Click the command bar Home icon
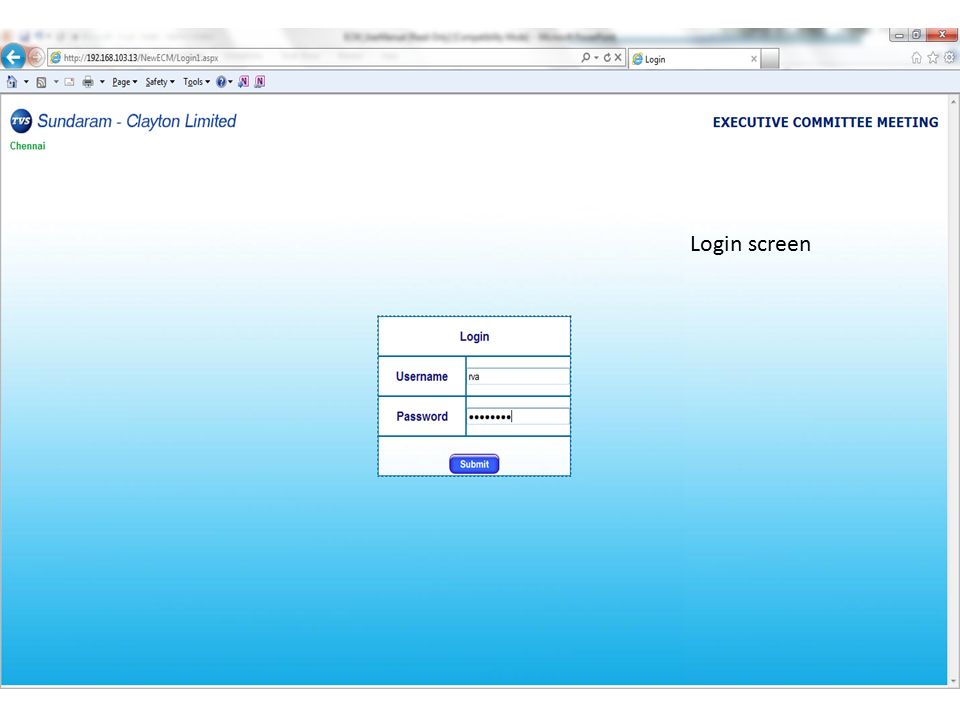 tap(12, 81)
